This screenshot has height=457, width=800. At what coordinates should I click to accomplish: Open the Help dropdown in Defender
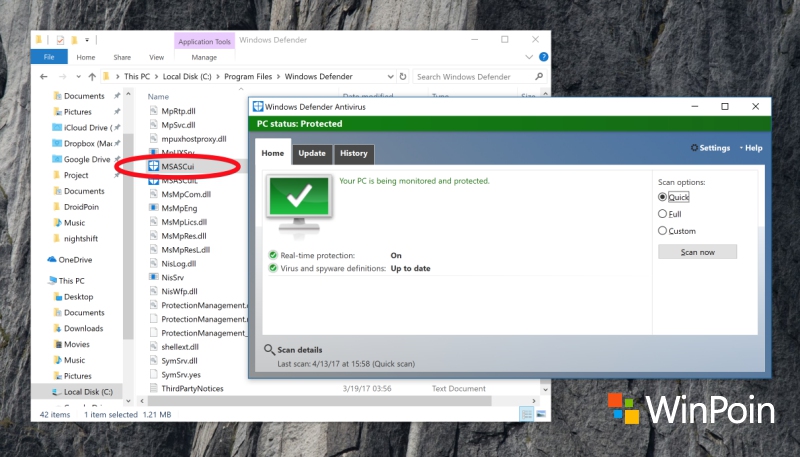click(751, 148)
